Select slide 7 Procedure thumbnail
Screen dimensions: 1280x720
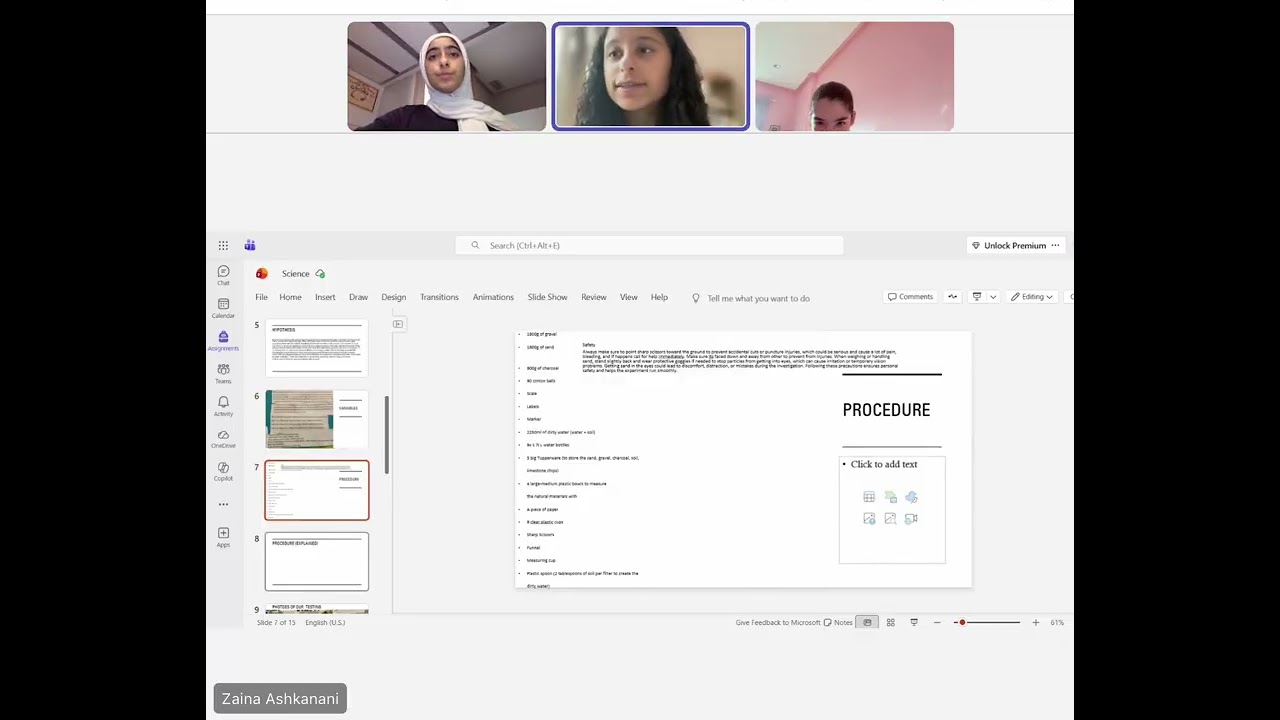(317, 490)
